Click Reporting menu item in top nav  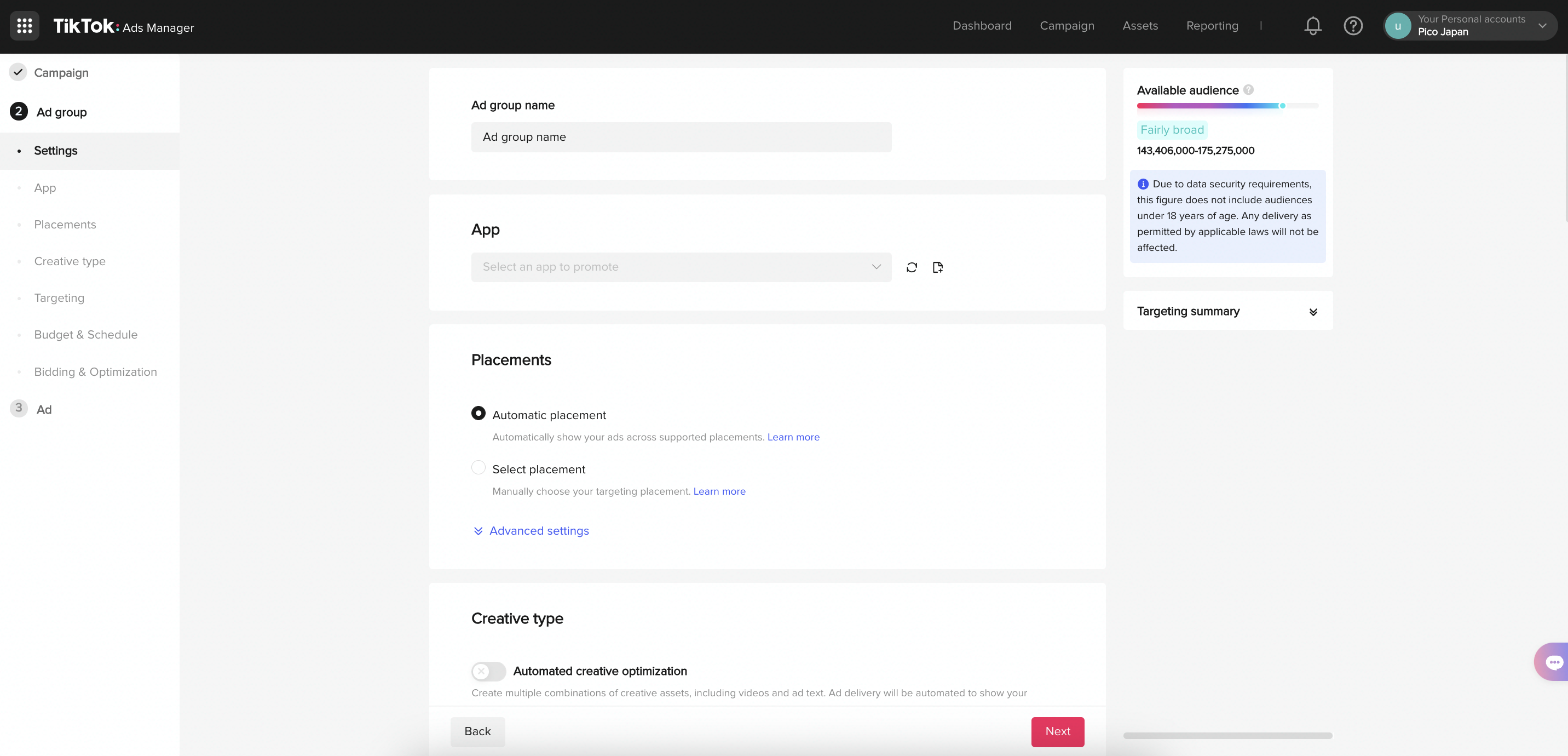pyautogui.click(x=1213, y=26)
